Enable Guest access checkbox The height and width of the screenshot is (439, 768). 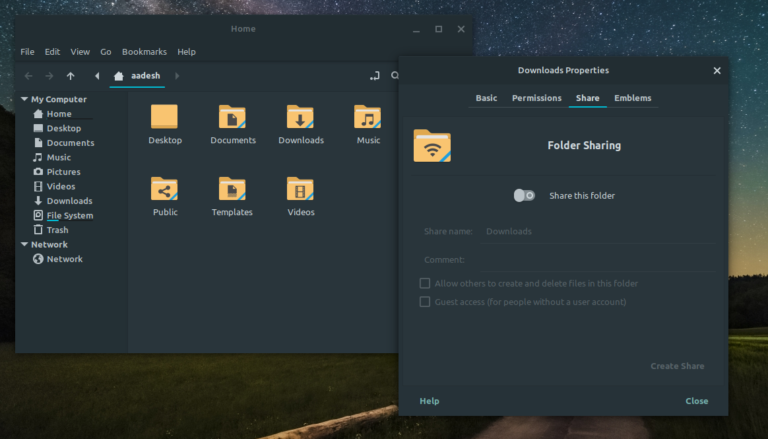tap(425, 302)
